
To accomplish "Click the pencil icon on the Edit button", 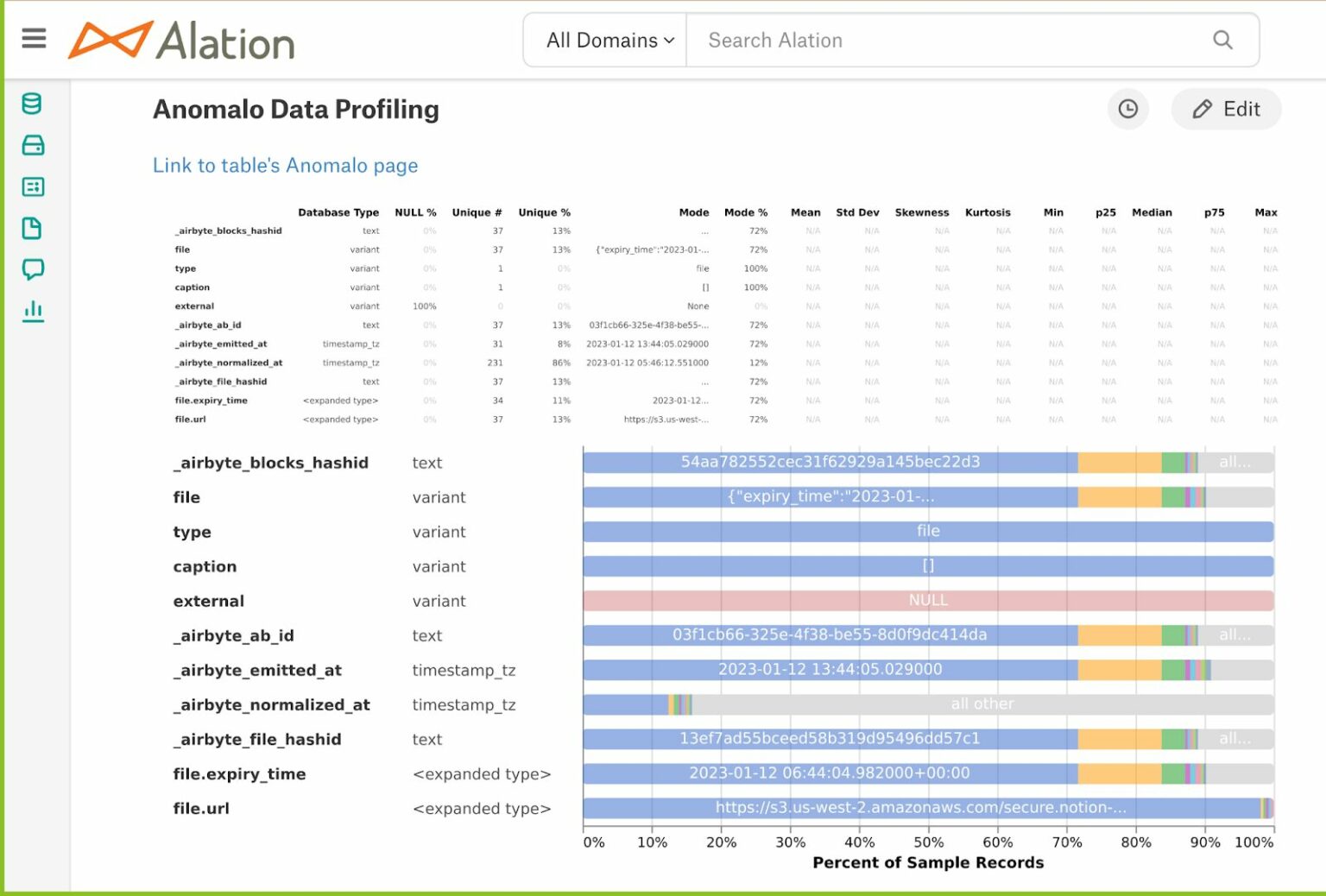I will click(1203, 109).
